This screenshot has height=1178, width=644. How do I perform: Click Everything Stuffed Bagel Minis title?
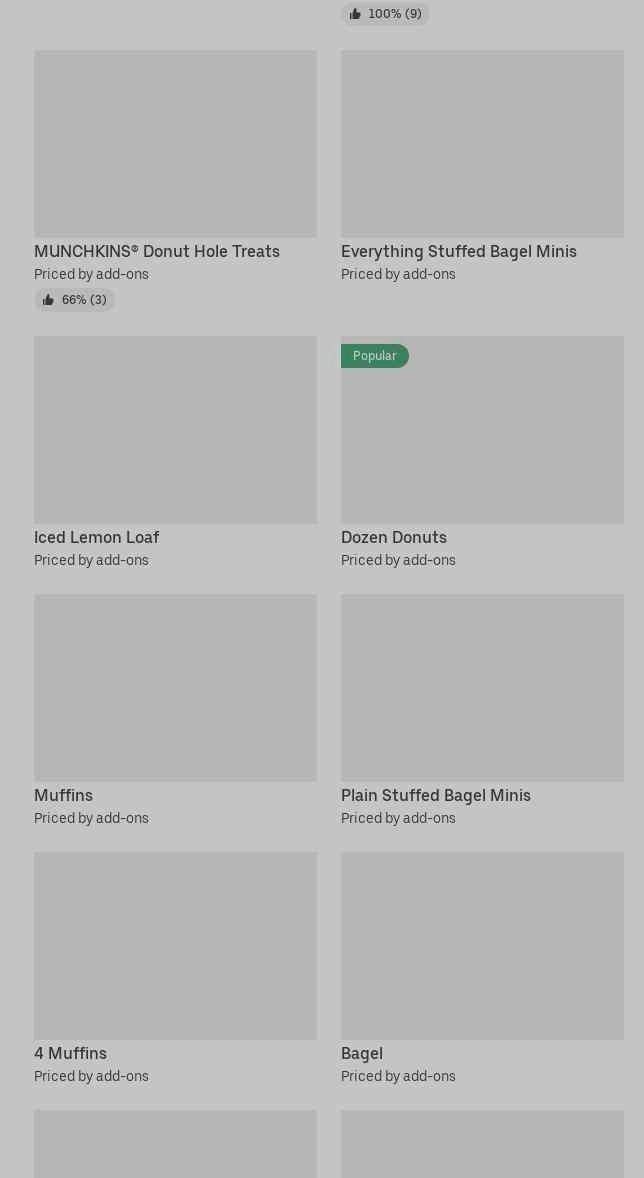pos(459,252)
